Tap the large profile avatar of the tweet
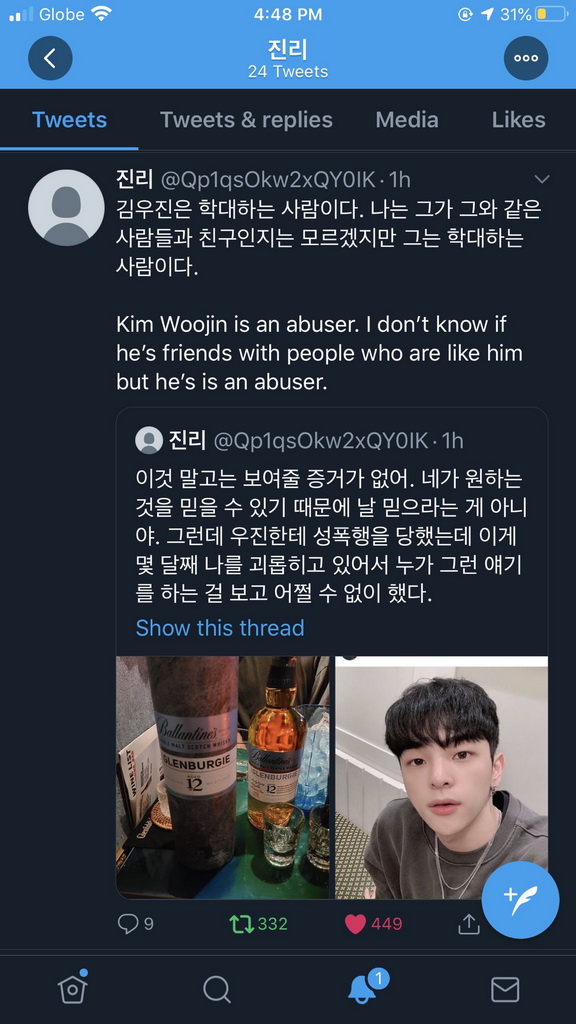 pos(66,208)
